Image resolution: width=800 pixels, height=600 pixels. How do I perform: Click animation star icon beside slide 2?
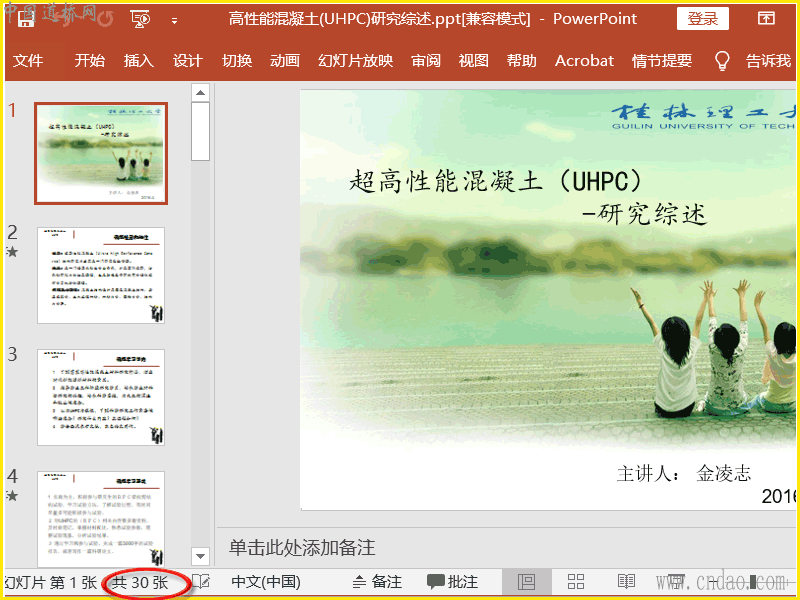tap(12, 252)
